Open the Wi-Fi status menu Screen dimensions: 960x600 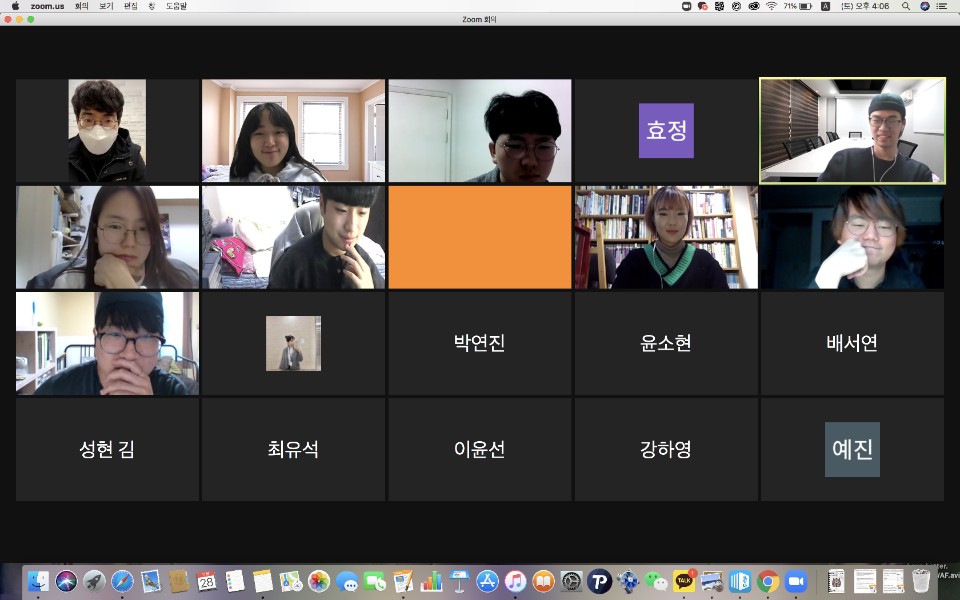pos(771,6)
